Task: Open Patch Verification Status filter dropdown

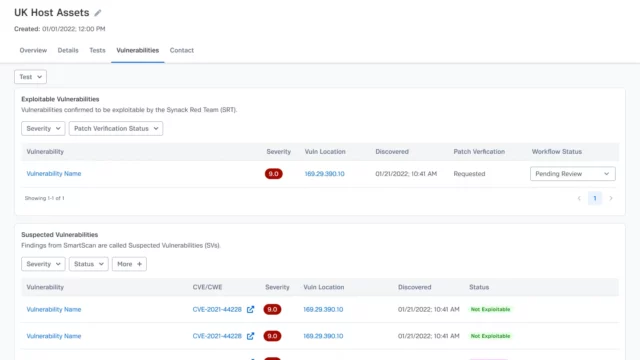Action: coord(116,129)
